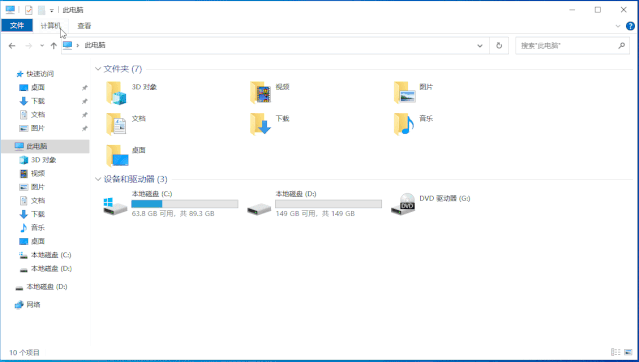Select the 本地磁盘 (D:) drive icon in main pane
Screen dimensions: 639x362
point(259,209)
